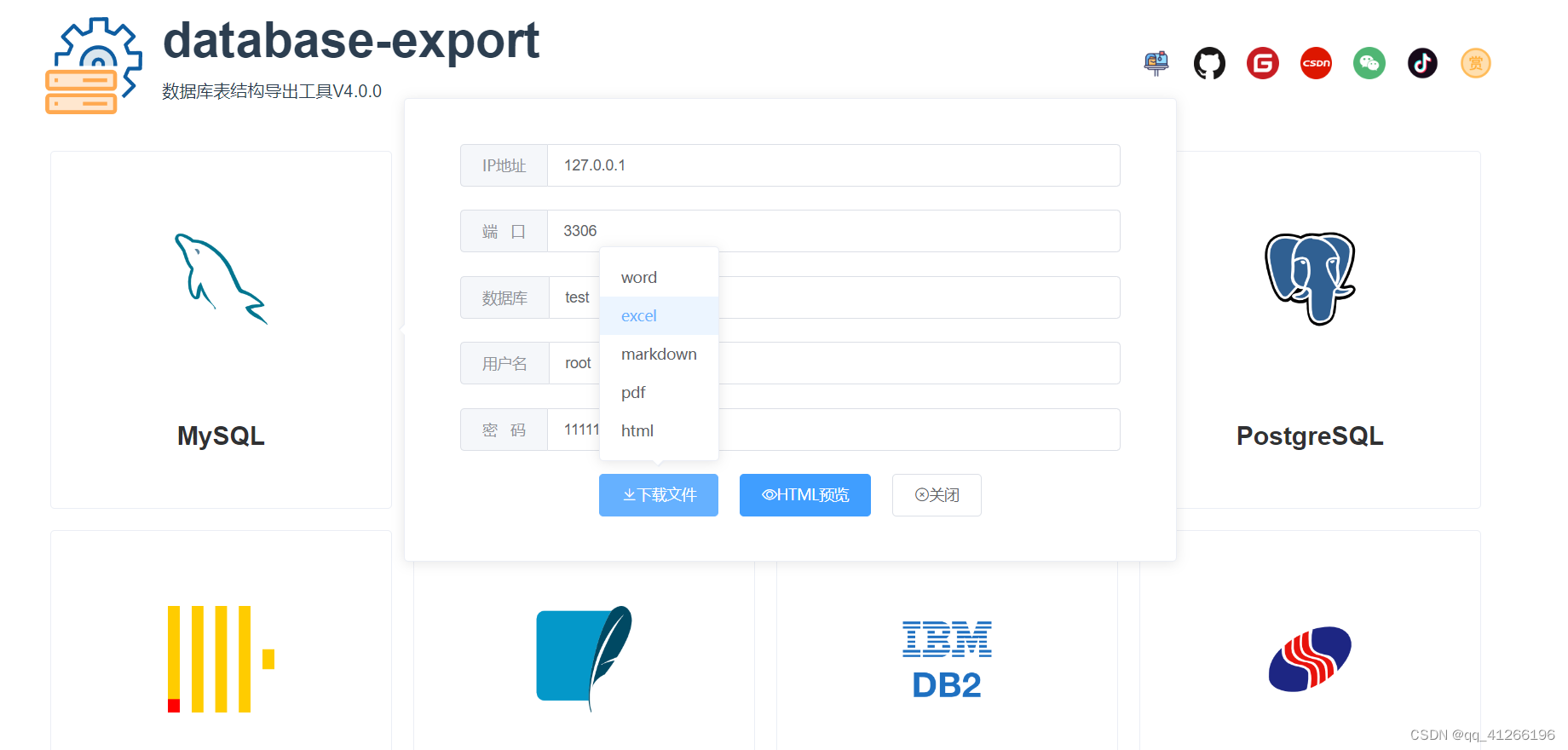Click the 下载文件 download button
This screenshot has width=1568, height=750.
point(659,495)
